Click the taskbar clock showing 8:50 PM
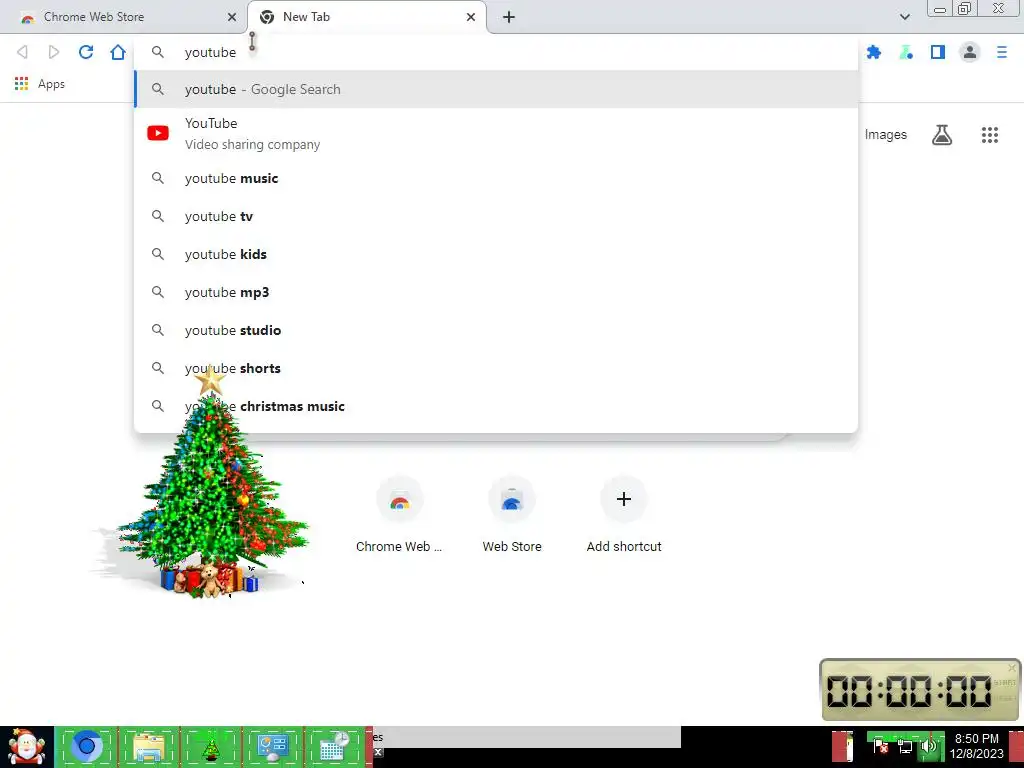Image resolution: width=1024 pixels, height=768 pixels. click(976, 746)
